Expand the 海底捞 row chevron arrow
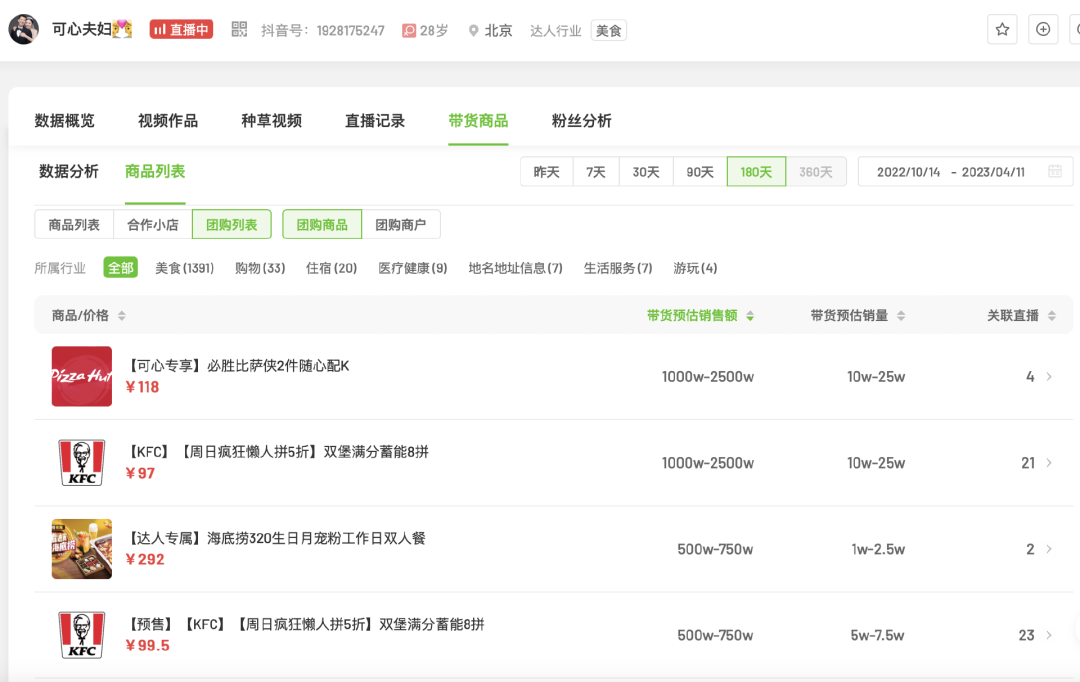The height and width of the screenshot is (682, 1080). 1049,549
